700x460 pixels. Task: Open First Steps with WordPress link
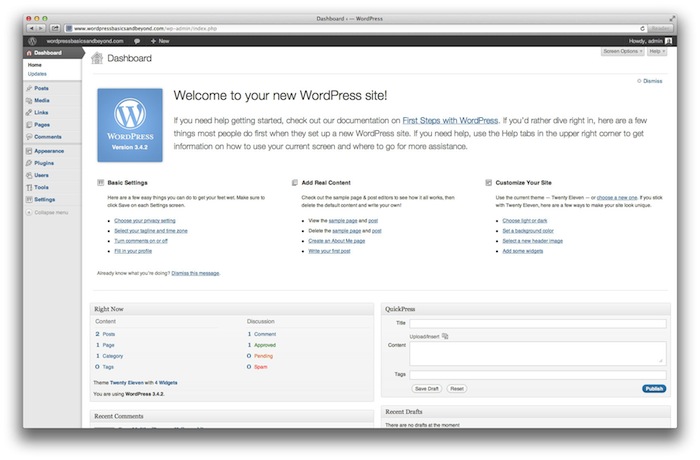(x=450, y=121)
